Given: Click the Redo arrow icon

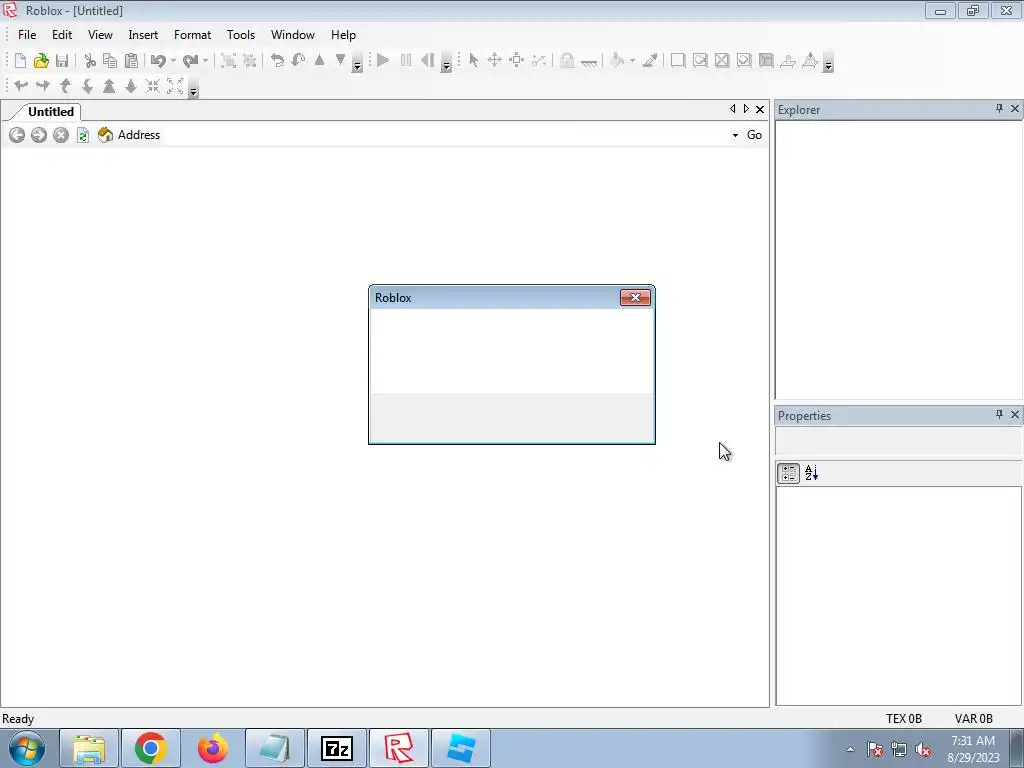Looking at the screenshot, I should 190,61.
